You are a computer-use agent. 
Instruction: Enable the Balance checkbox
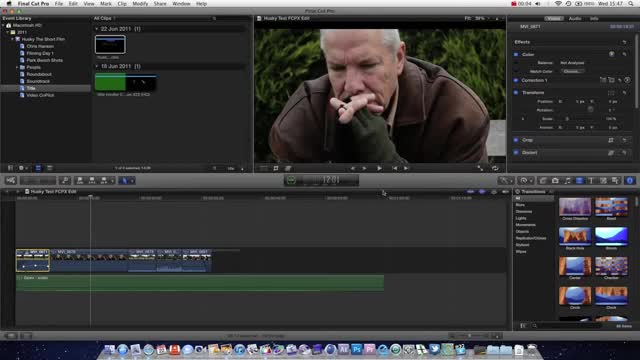click(x=516, y=63)
